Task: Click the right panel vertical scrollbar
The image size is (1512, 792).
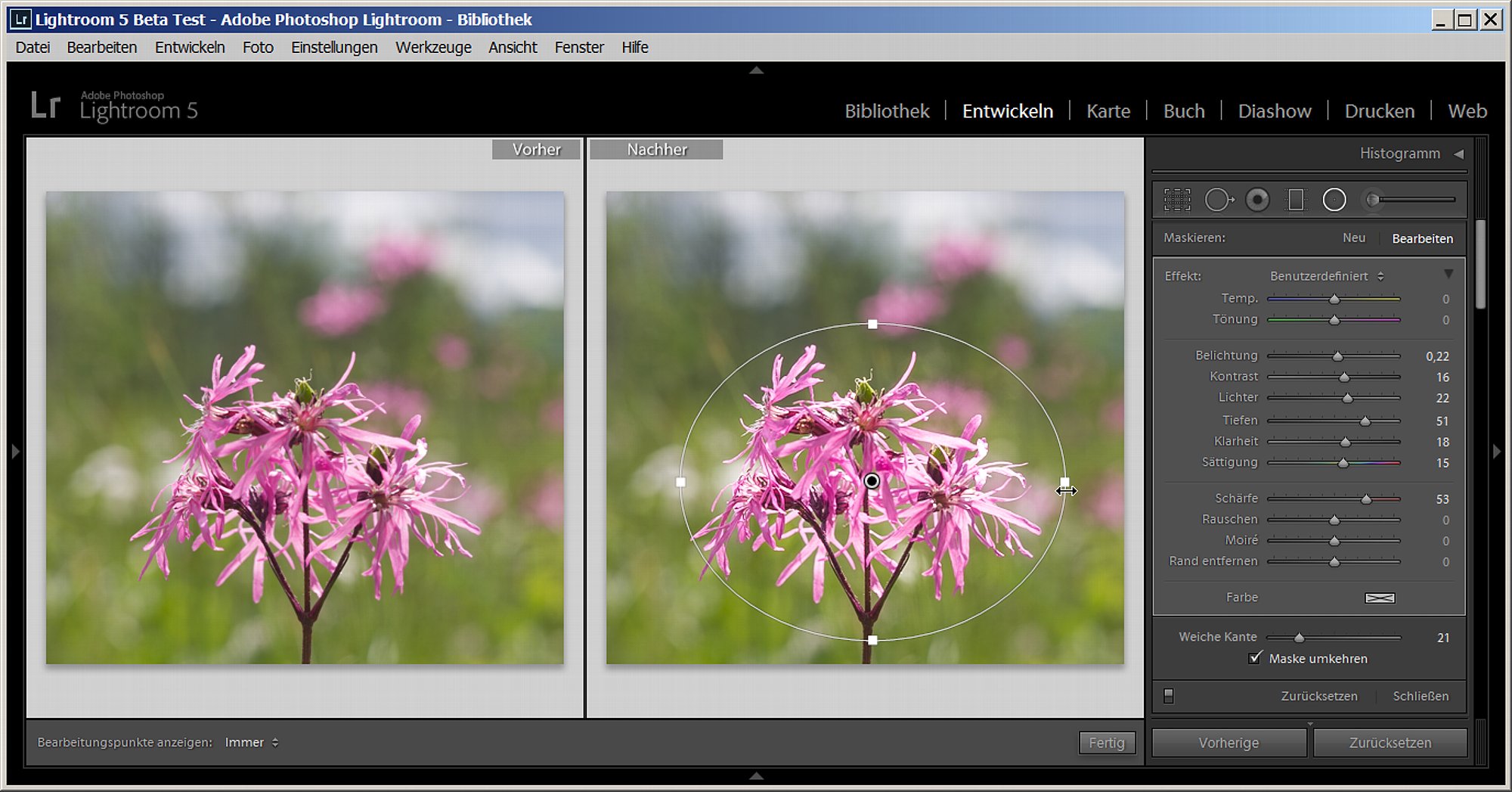Action: (1480, 265)
